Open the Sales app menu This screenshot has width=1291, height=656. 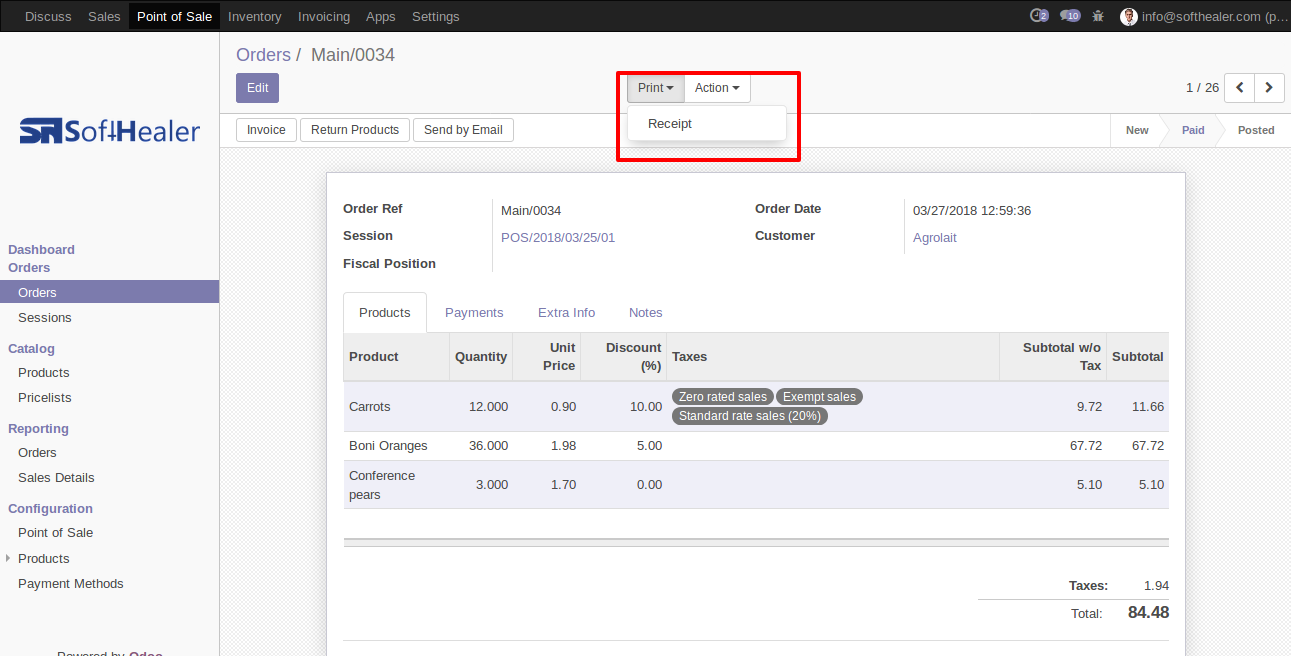[104, 16]
